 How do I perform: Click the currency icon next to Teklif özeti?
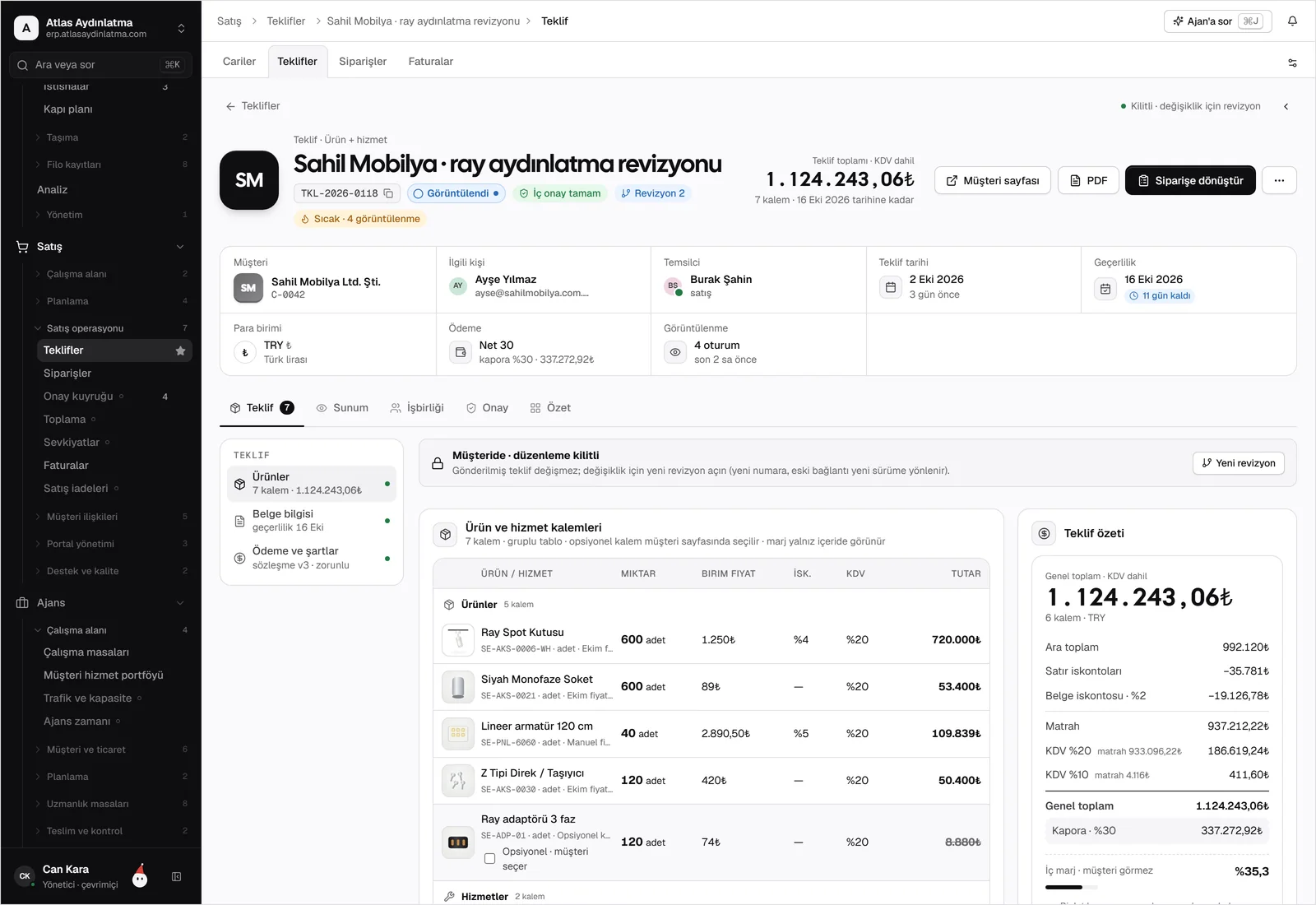(1044, 533)
